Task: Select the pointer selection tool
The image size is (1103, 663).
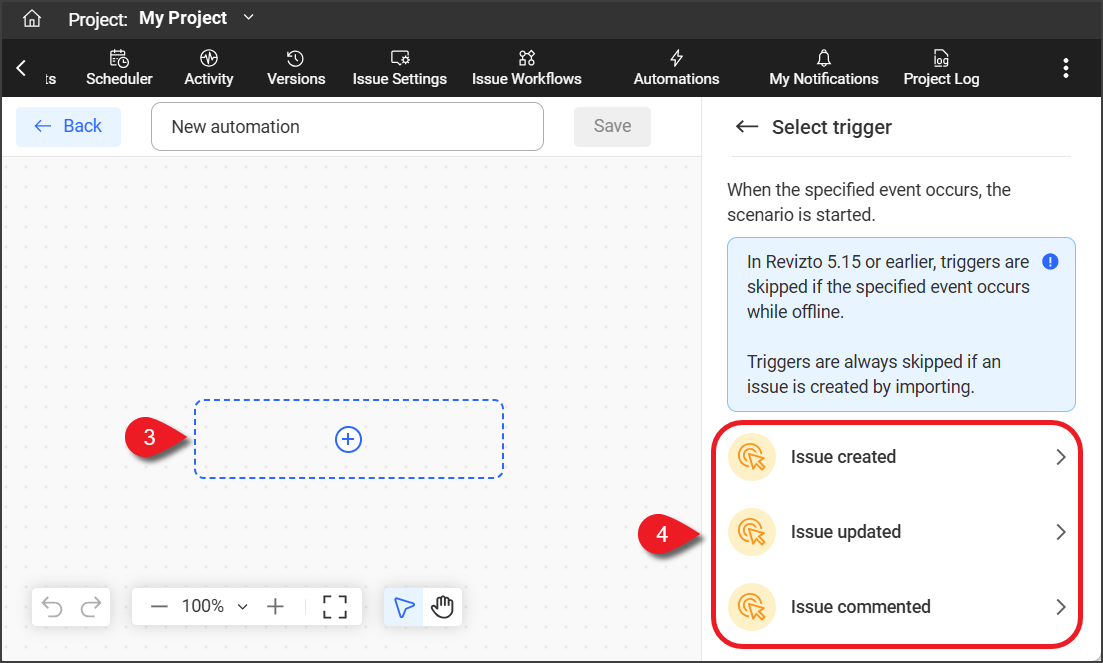Action: 404,607
